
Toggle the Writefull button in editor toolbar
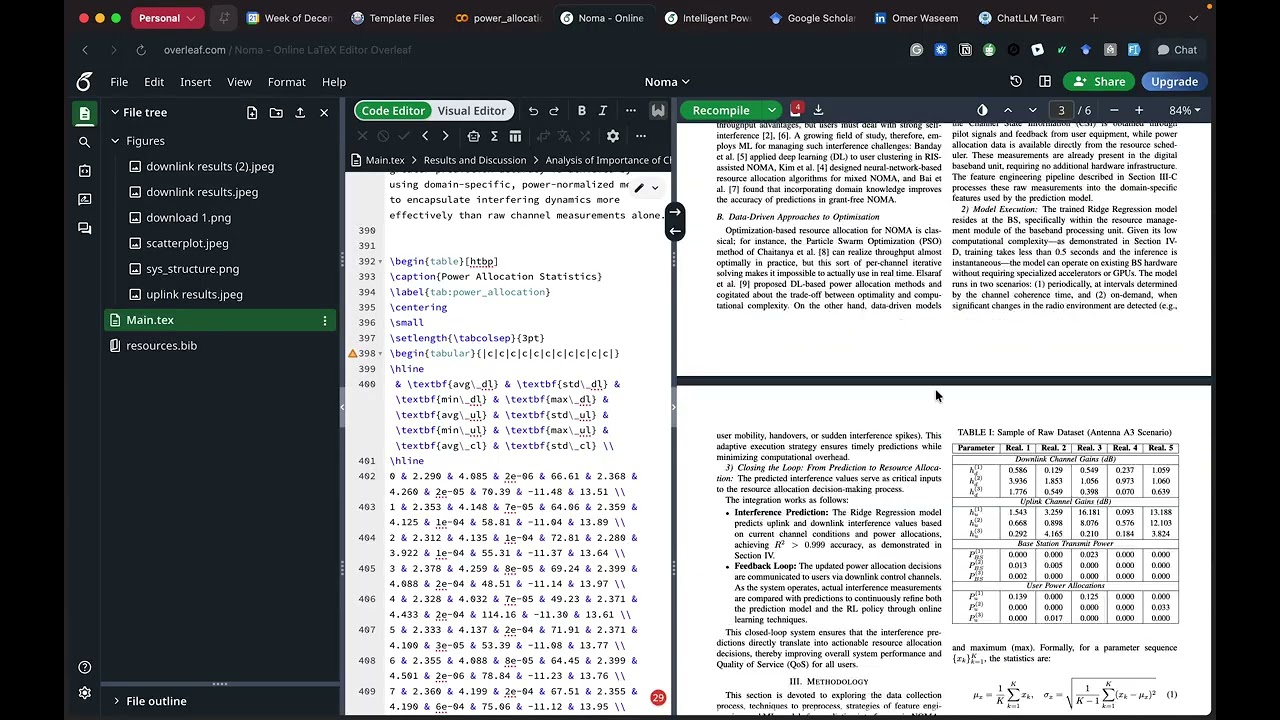658,111
